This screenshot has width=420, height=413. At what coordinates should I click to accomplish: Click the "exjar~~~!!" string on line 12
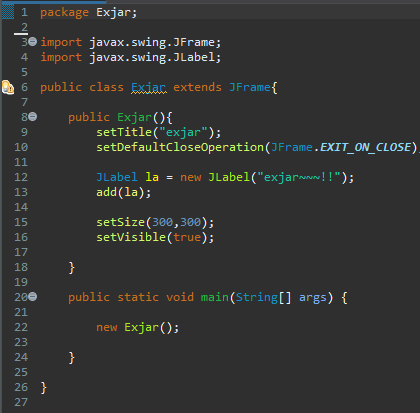click(299, 177)
